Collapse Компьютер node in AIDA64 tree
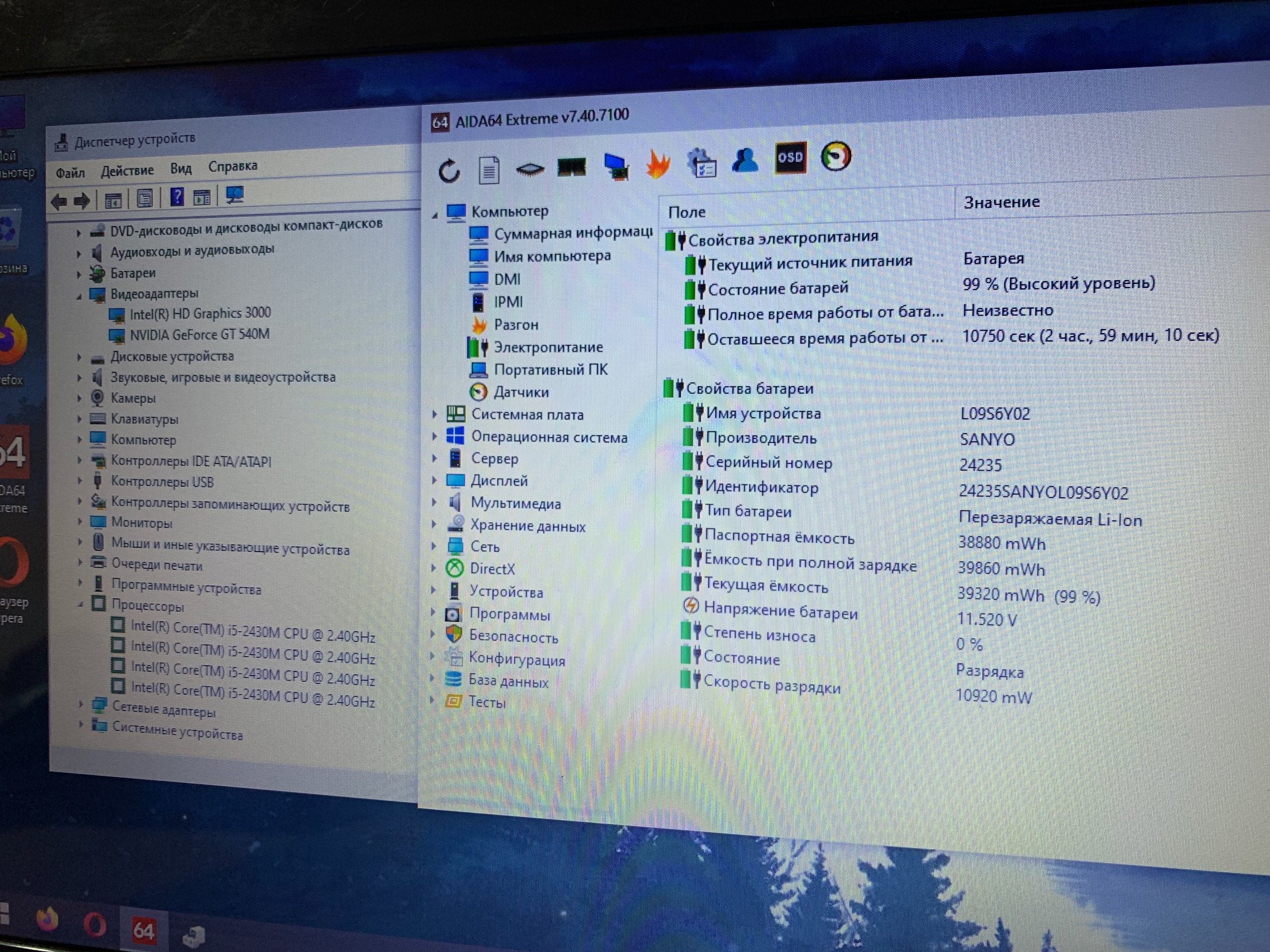Image resolution: width=1270 pixels, height=952 pixels. pyautogui.click(x=435, y=215)
